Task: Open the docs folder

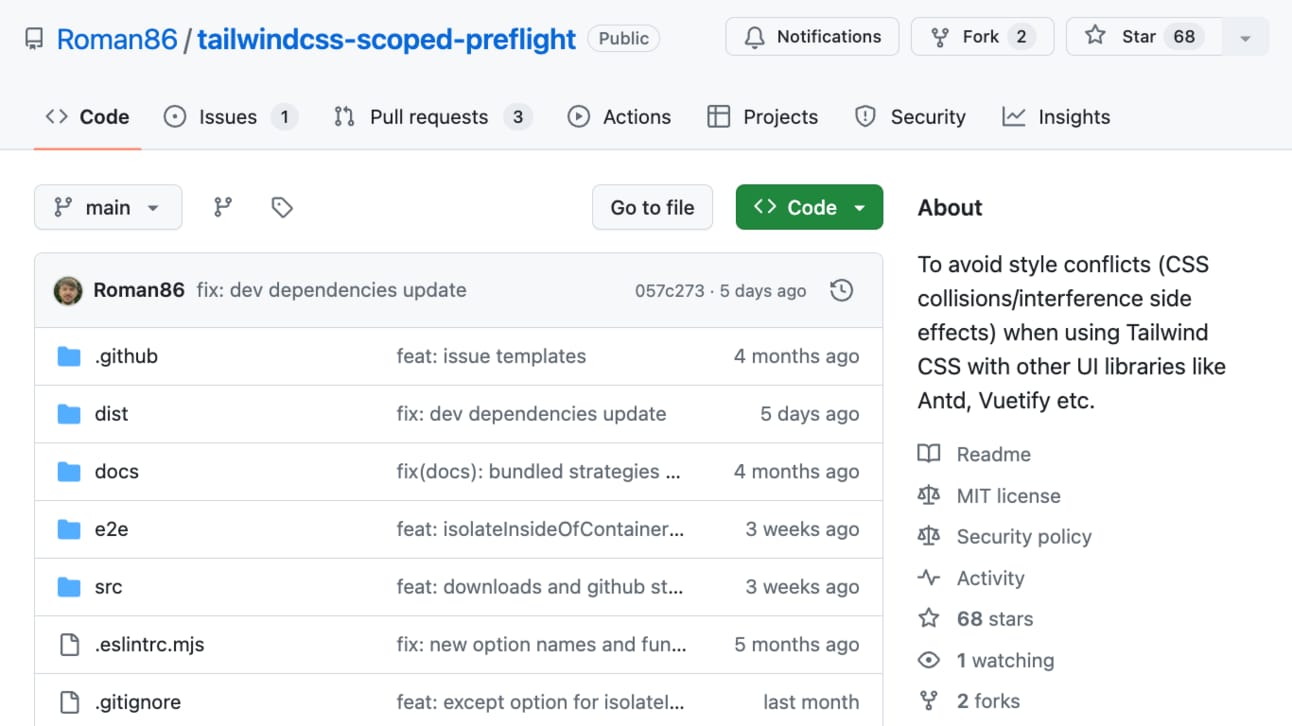Action: 116,472
